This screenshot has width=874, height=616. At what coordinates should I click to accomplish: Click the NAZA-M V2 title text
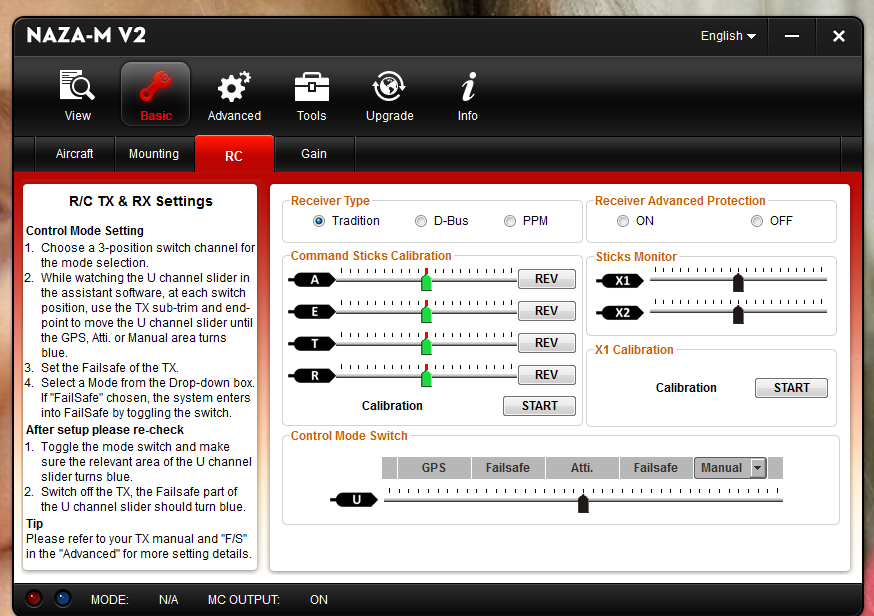[x=86, y=36]
